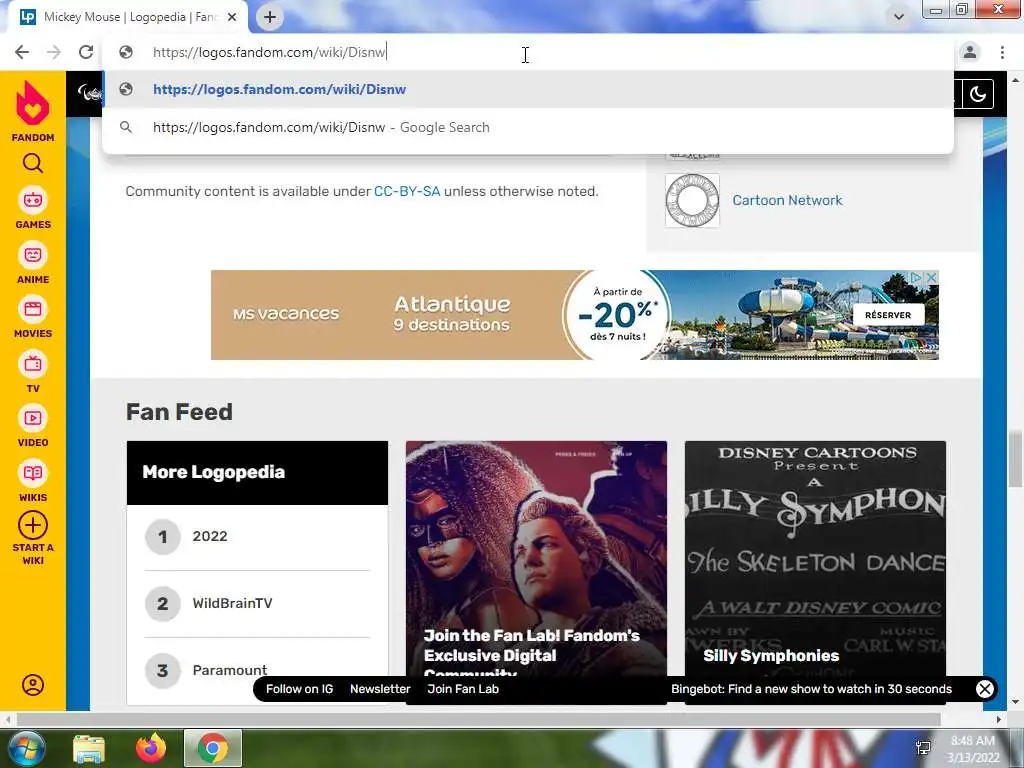Open the Fandom sidebar search icon
Screen dimensions: 1024x768
[x=33, y=163]
